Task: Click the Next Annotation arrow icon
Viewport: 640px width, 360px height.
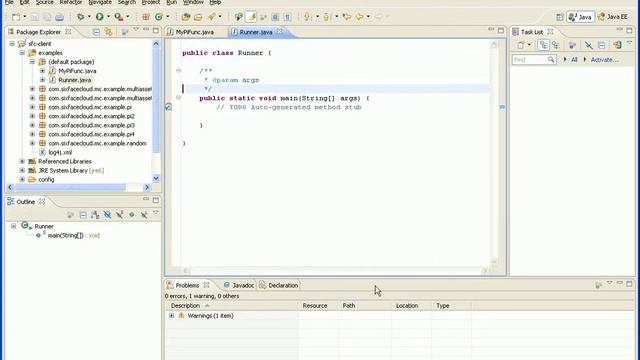Action: [307, 17]
